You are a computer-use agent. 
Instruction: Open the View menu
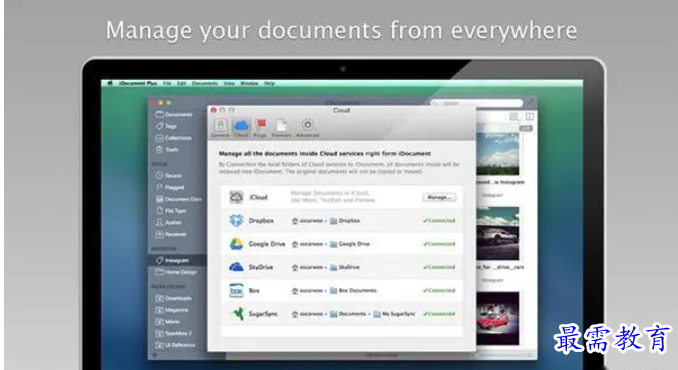point(229,83)
